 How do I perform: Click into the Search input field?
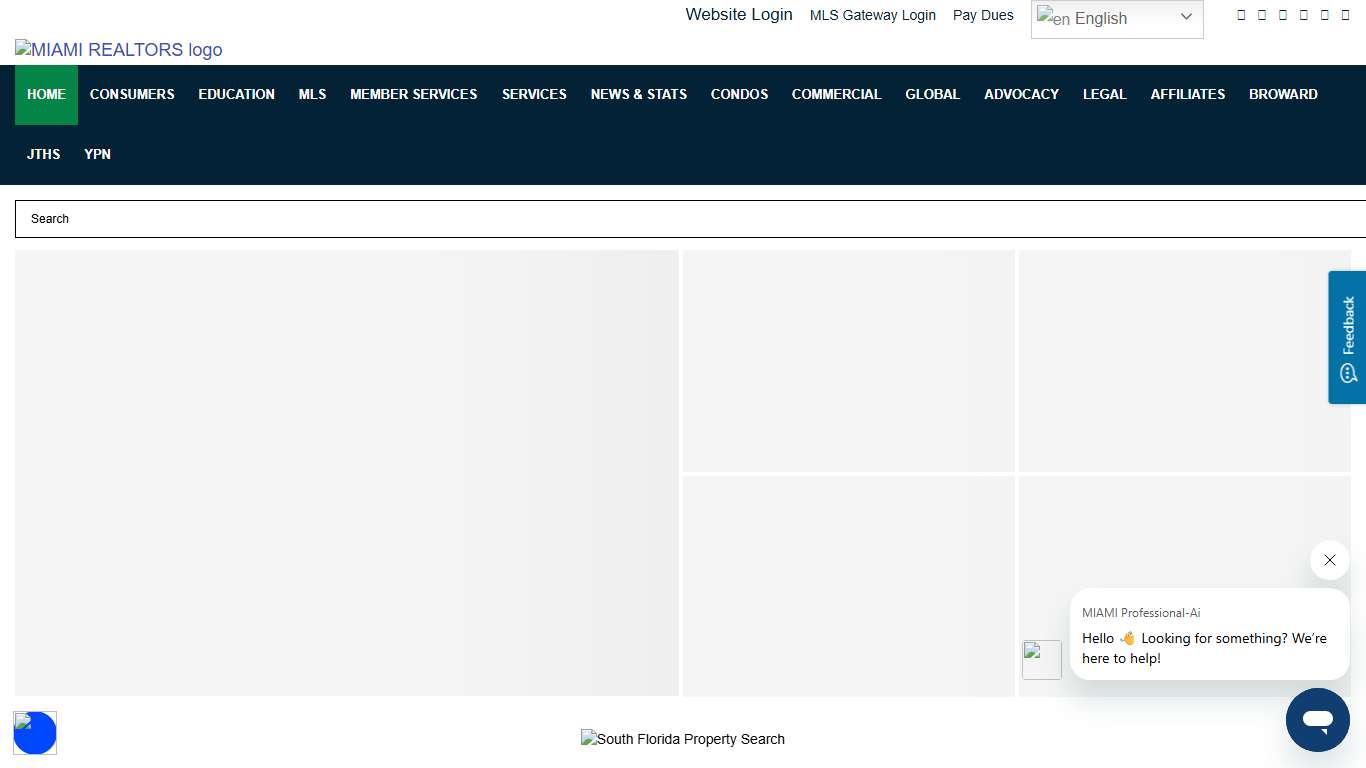coord(690,219)
